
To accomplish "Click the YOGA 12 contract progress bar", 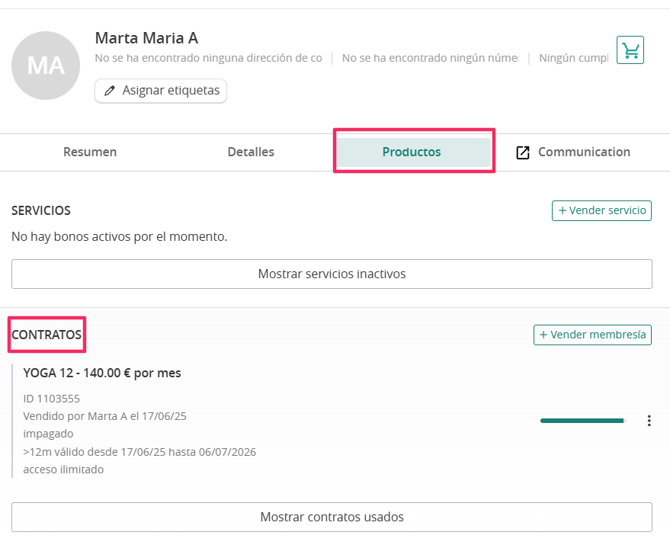I will tap(582, 421).
